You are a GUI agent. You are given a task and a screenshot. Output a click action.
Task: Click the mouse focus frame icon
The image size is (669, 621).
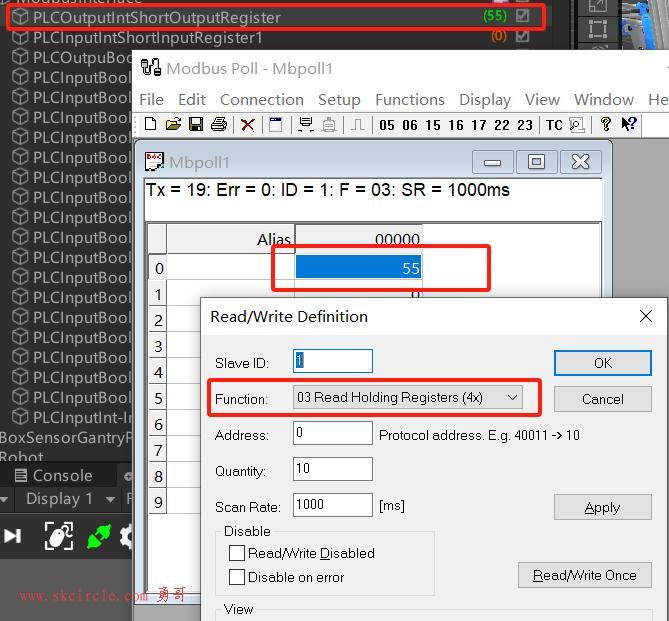(59, 536)
